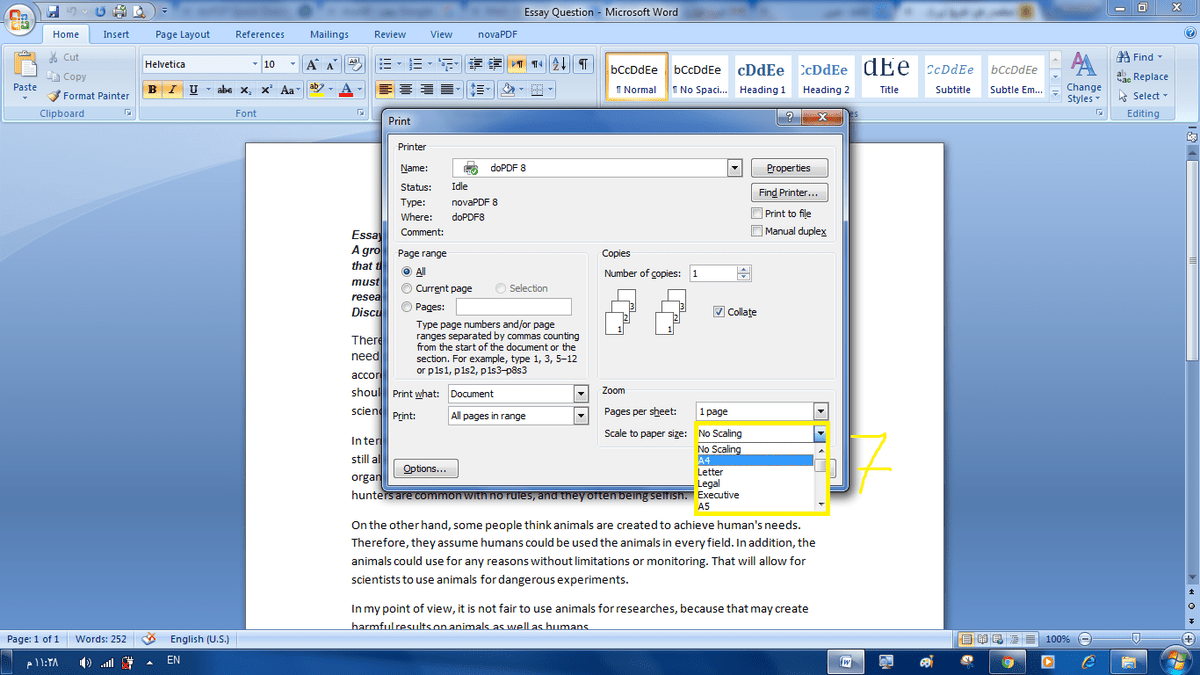Click the Italic formatting icon

coord(172,90)
